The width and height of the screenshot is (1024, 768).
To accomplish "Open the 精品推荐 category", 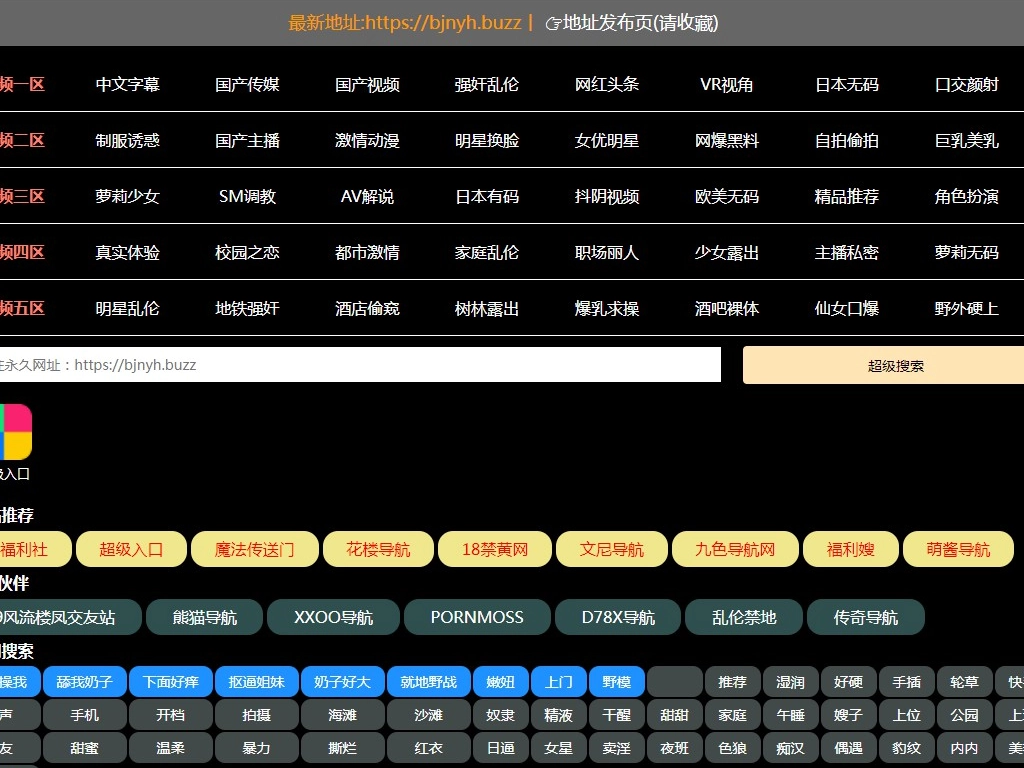I will click(847, 197).
